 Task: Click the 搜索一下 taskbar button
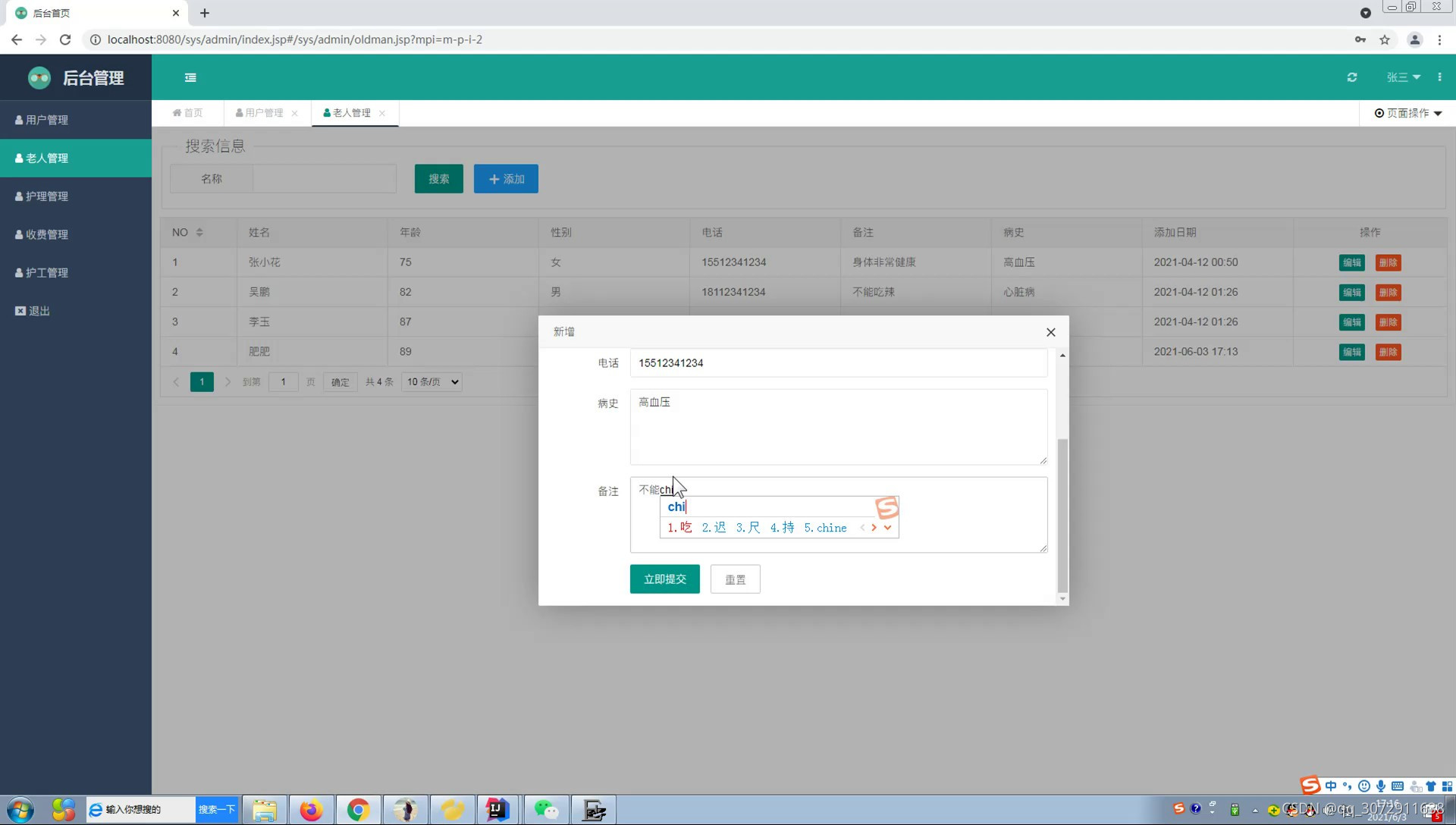point(217,810)
